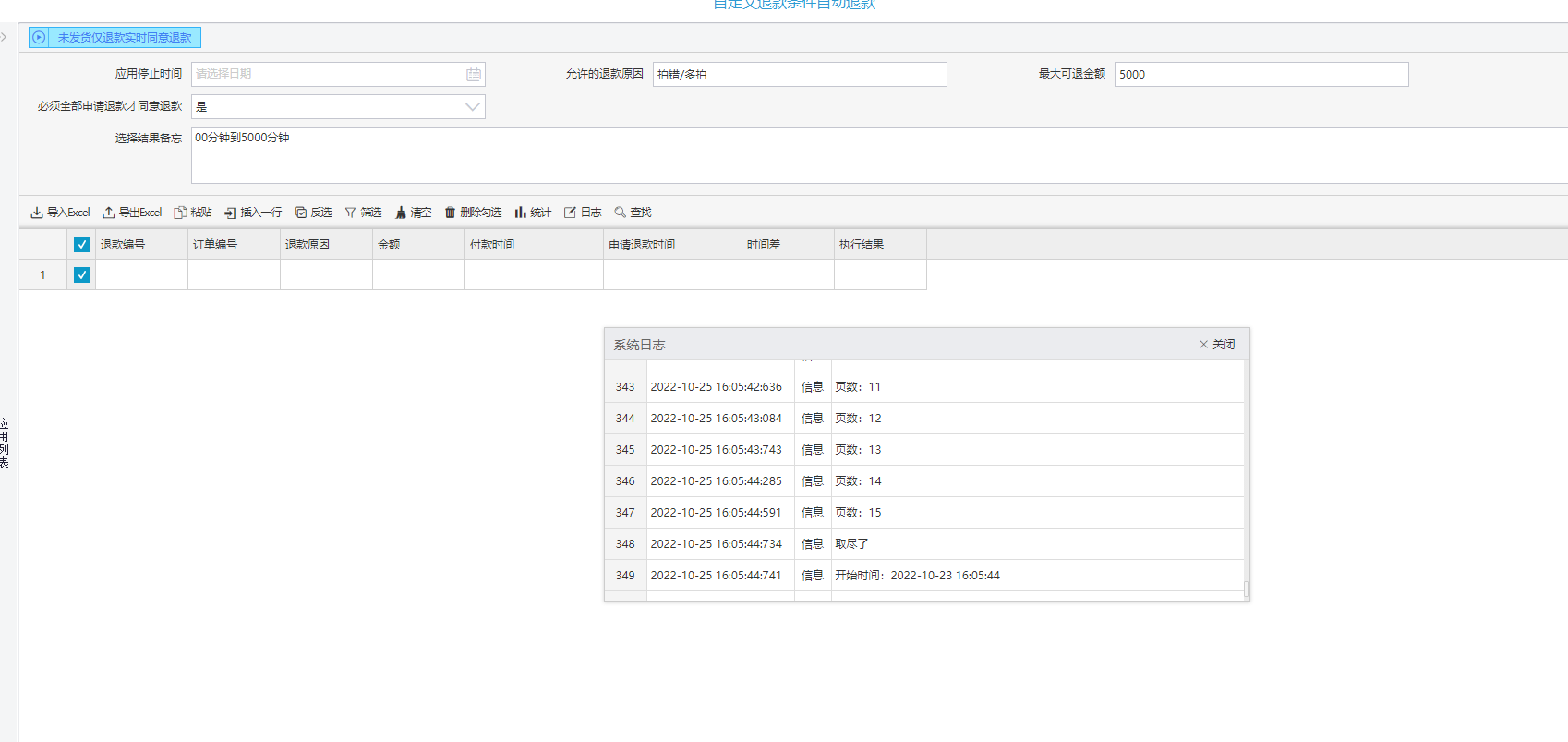Image resolution: width=1568 pixels, height=742 pixels.
Task: Click the 执行结果 column header
Action: pyautogui.click(x=881, y=245)
